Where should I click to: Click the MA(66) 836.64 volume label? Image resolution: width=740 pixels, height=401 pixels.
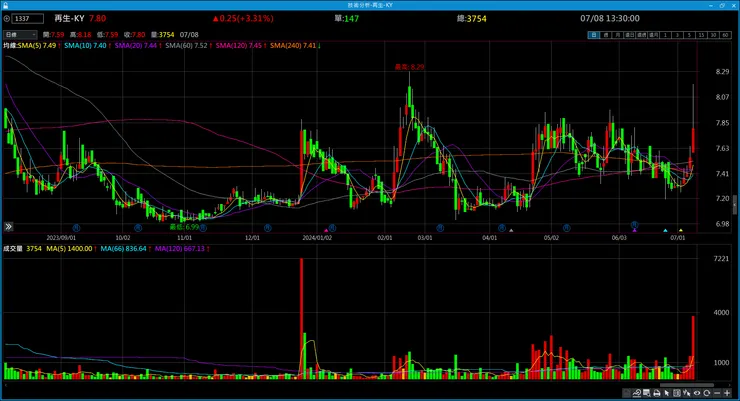(x=124, y=249)
